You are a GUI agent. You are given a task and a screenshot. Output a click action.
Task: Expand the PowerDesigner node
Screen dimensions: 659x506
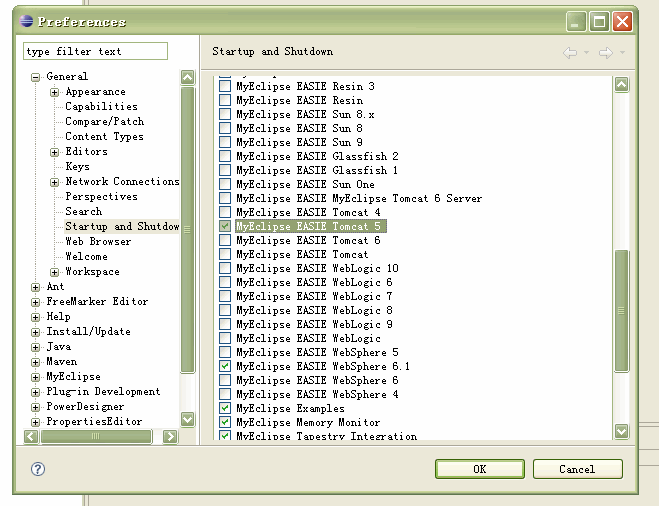(35, 407)
